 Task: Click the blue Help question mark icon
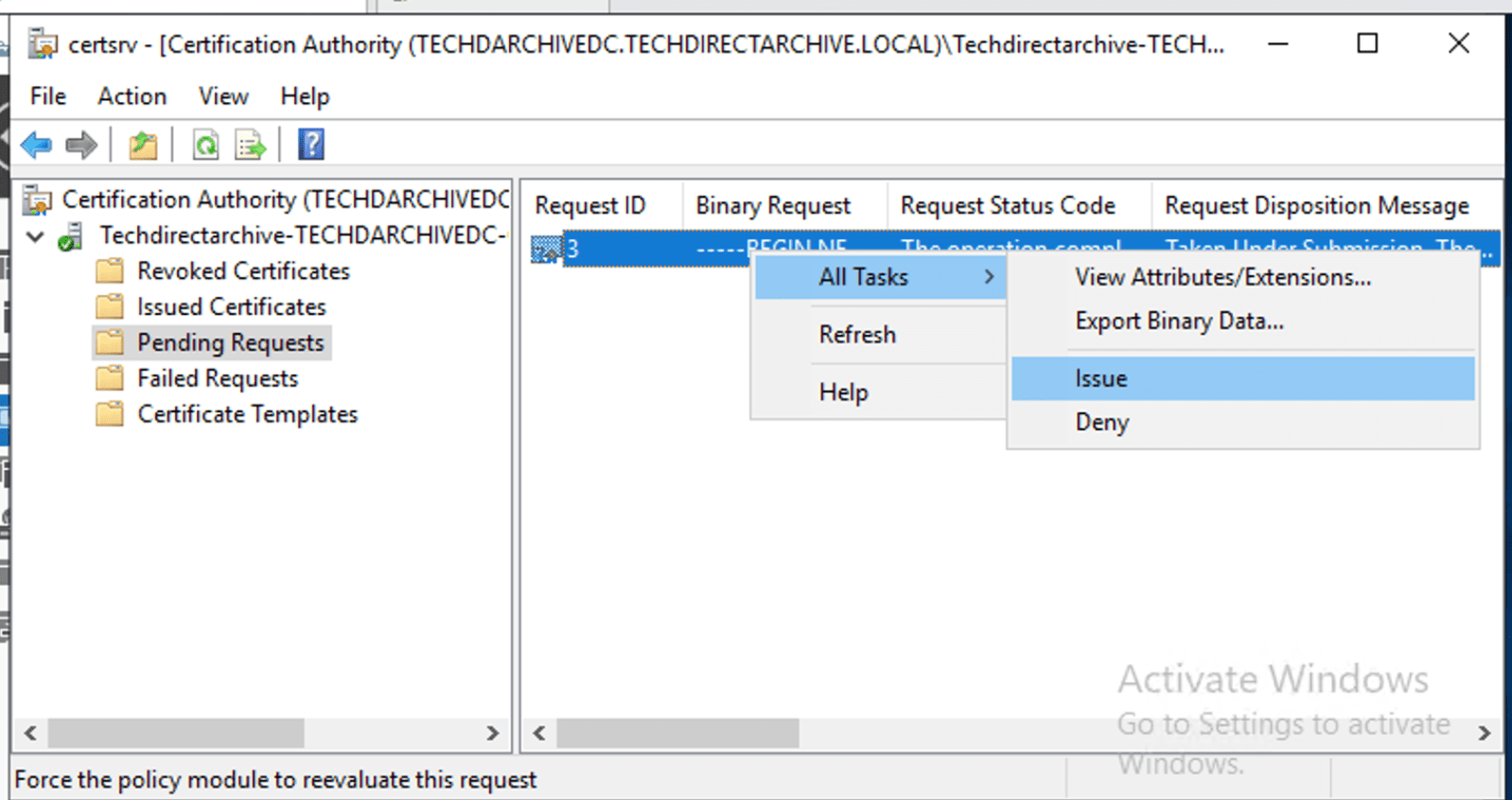311,145
